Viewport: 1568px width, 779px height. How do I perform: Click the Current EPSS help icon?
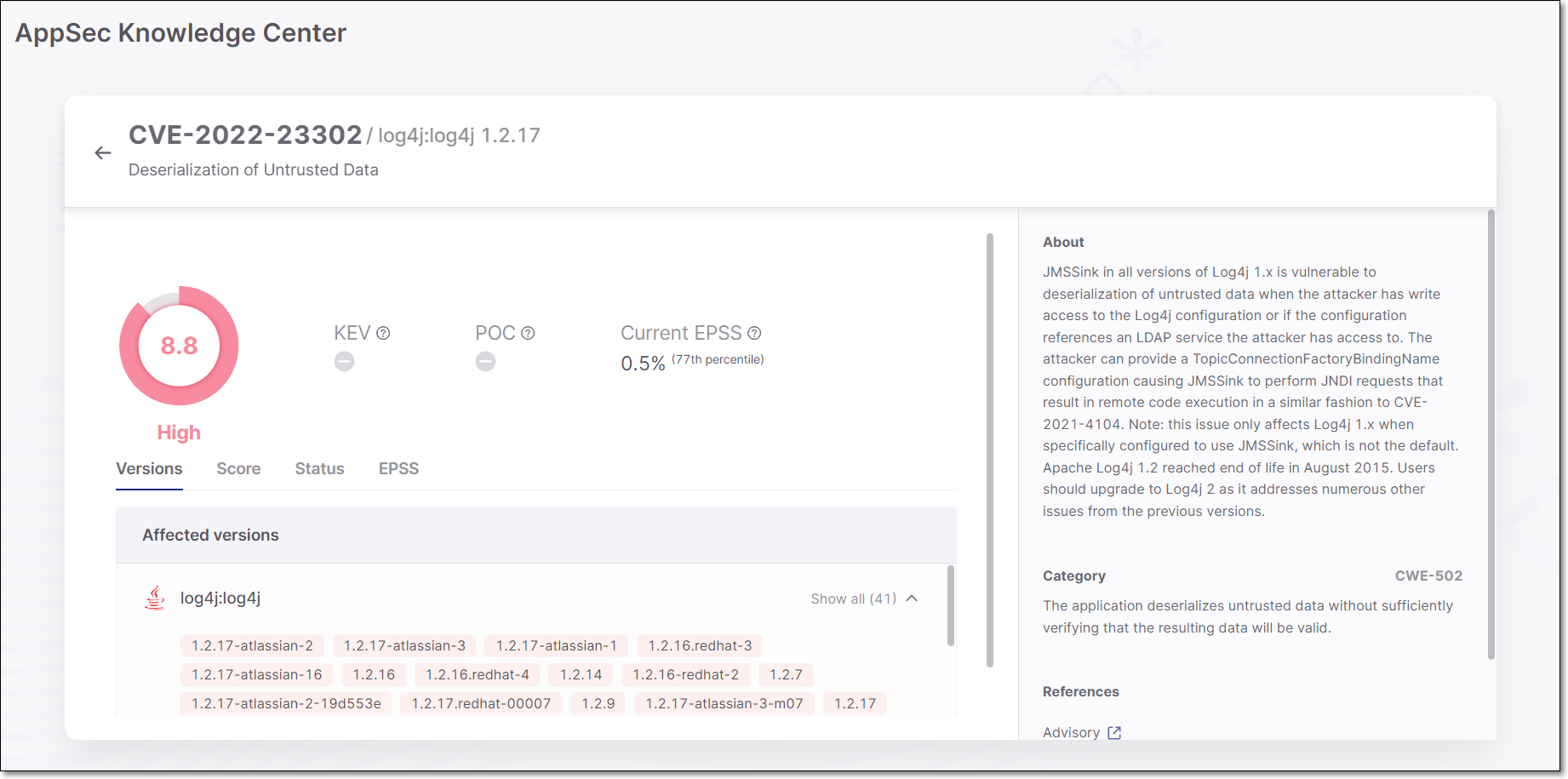pyautogui.click(x=754, y=333)
